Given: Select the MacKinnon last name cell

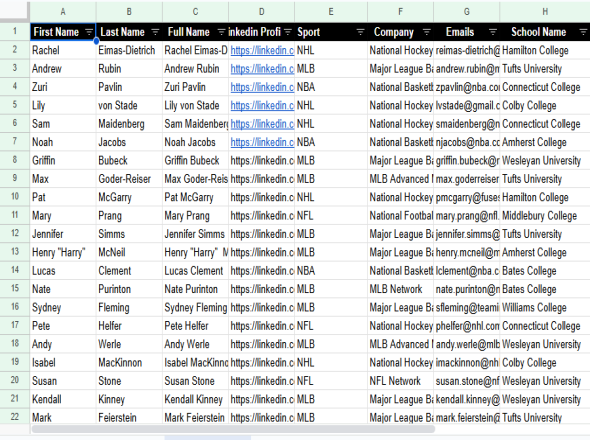Looking at the screenshot, I should [129, 363].
